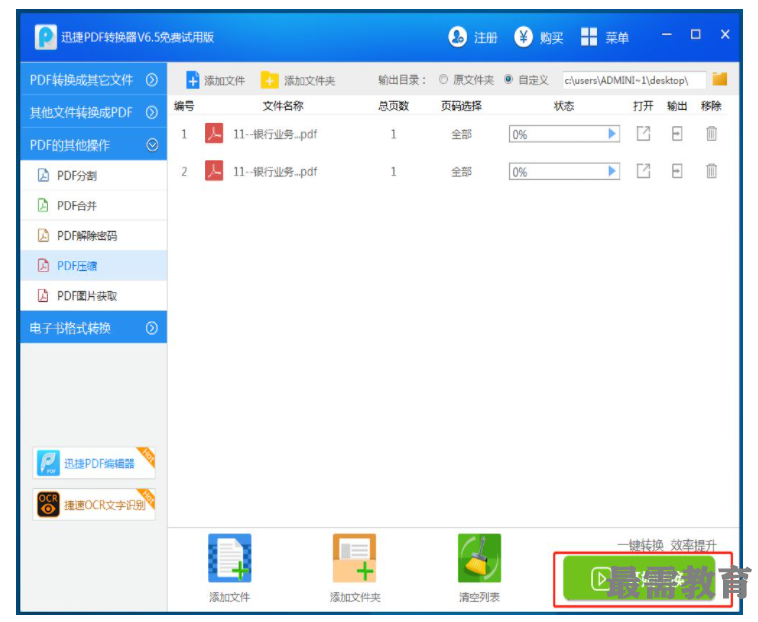Start row 1 conversion with play arrow
758x622 pixels.
click(612, 133)
